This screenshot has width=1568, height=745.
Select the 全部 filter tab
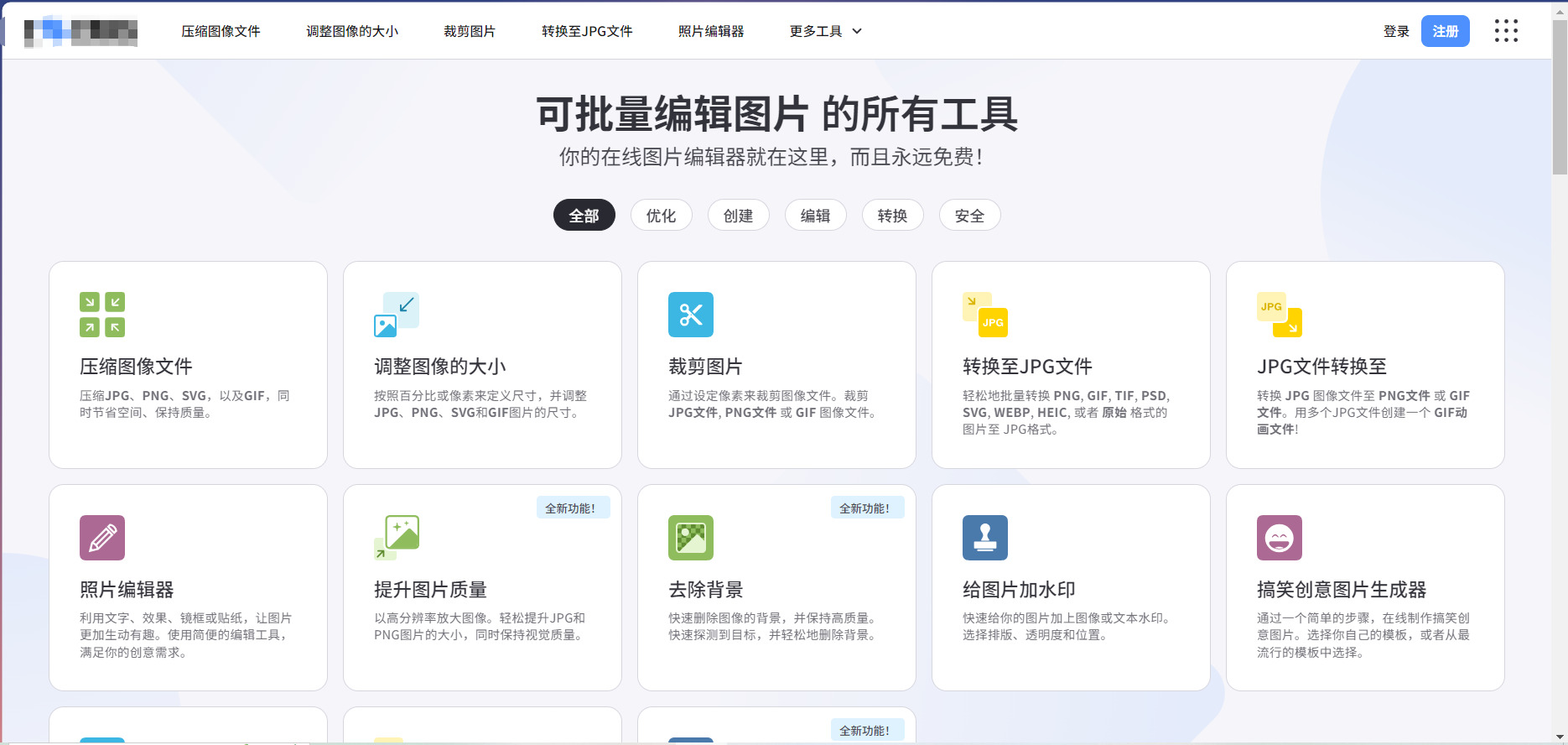coord(584,216)
